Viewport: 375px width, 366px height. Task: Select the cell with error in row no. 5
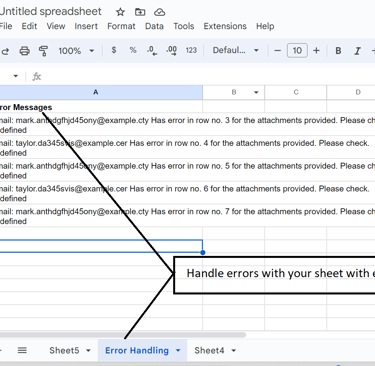pyautogui.click(x=101, y=170)
